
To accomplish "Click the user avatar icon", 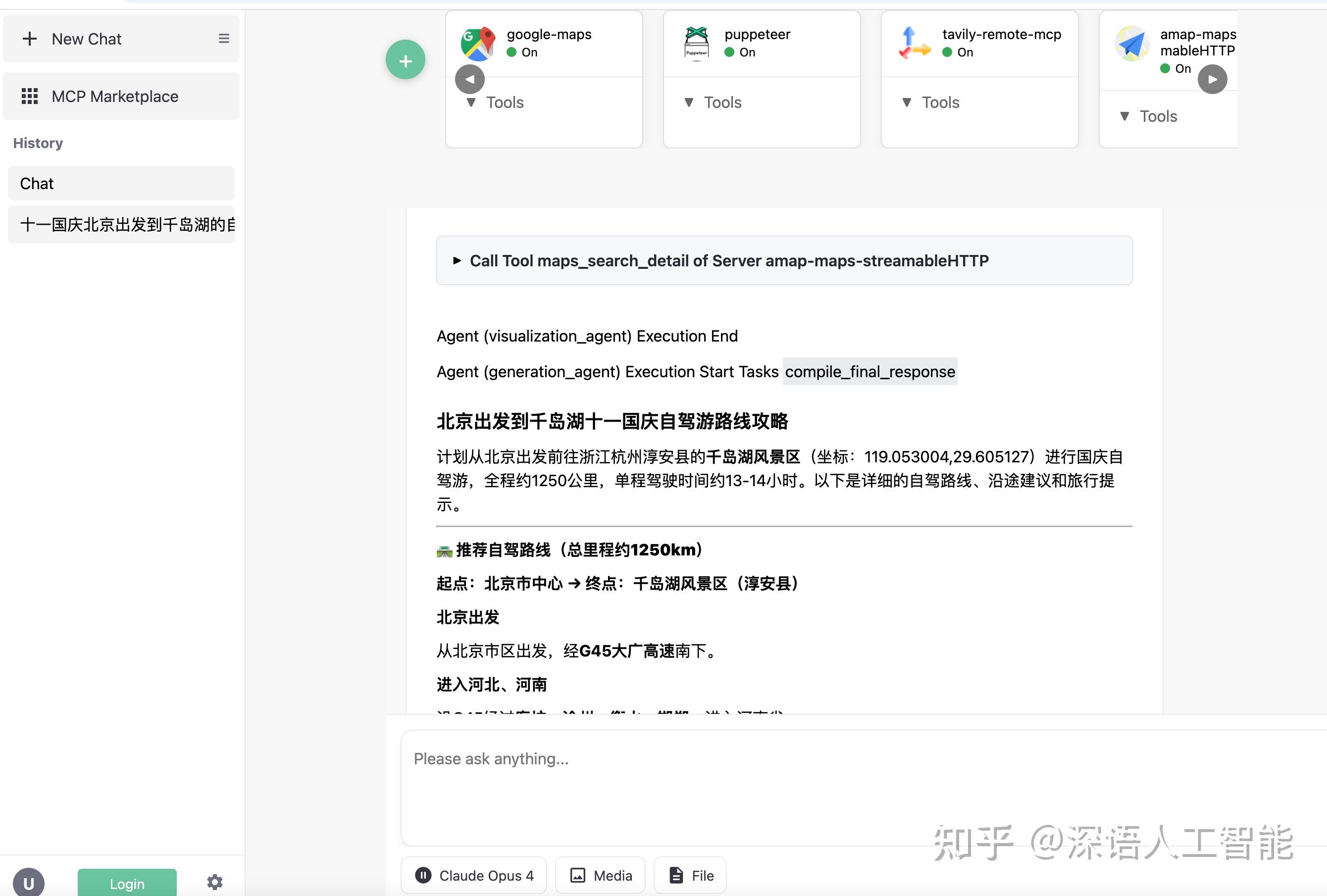I will 30,882.
